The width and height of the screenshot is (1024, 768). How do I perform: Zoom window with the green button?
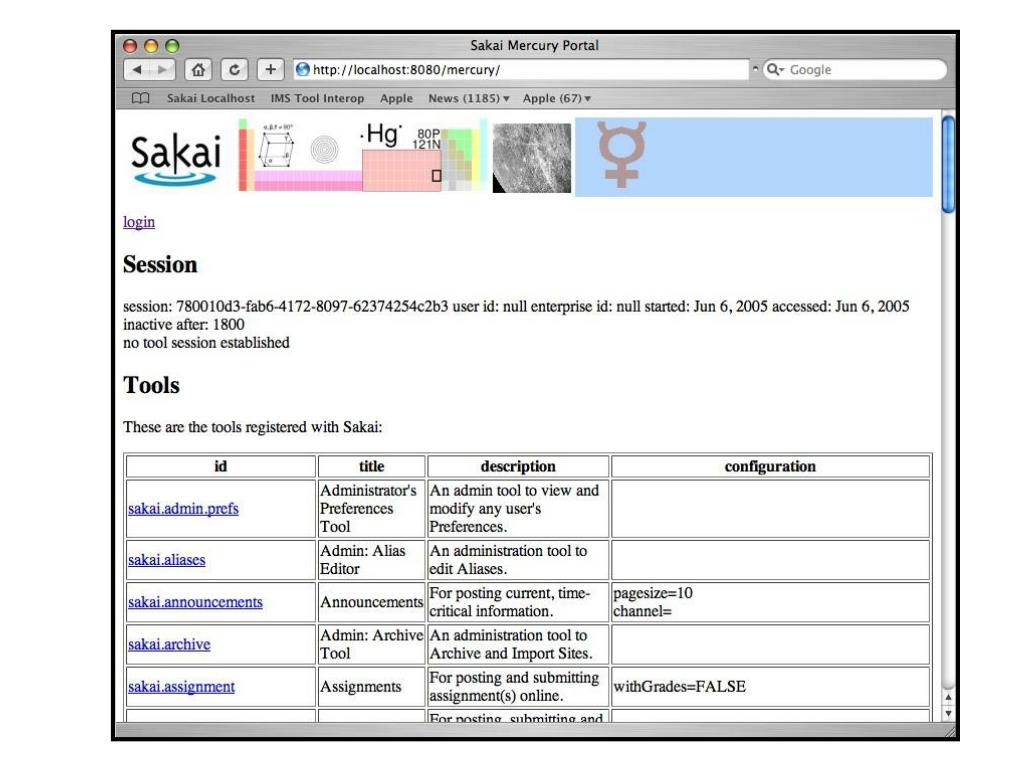(x=172, y=46)
